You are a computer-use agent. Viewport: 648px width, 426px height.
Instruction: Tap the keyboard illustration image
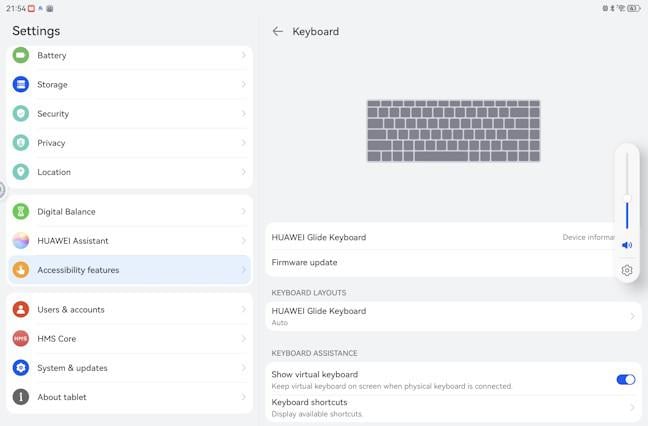pyautogui.click(x=453, y=131)
